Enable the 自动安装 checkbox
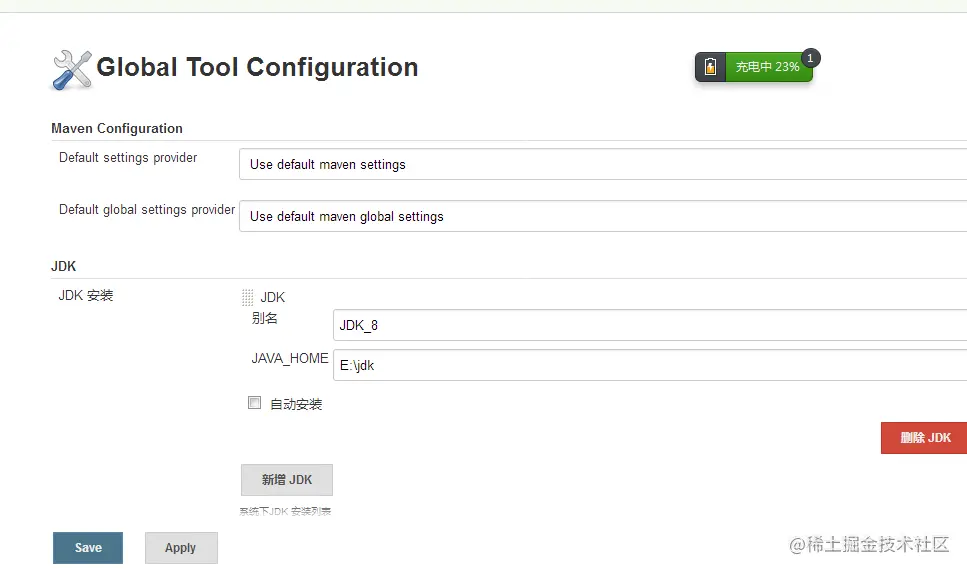The width and height of the screenshot is (967, 572). [254, 403]
